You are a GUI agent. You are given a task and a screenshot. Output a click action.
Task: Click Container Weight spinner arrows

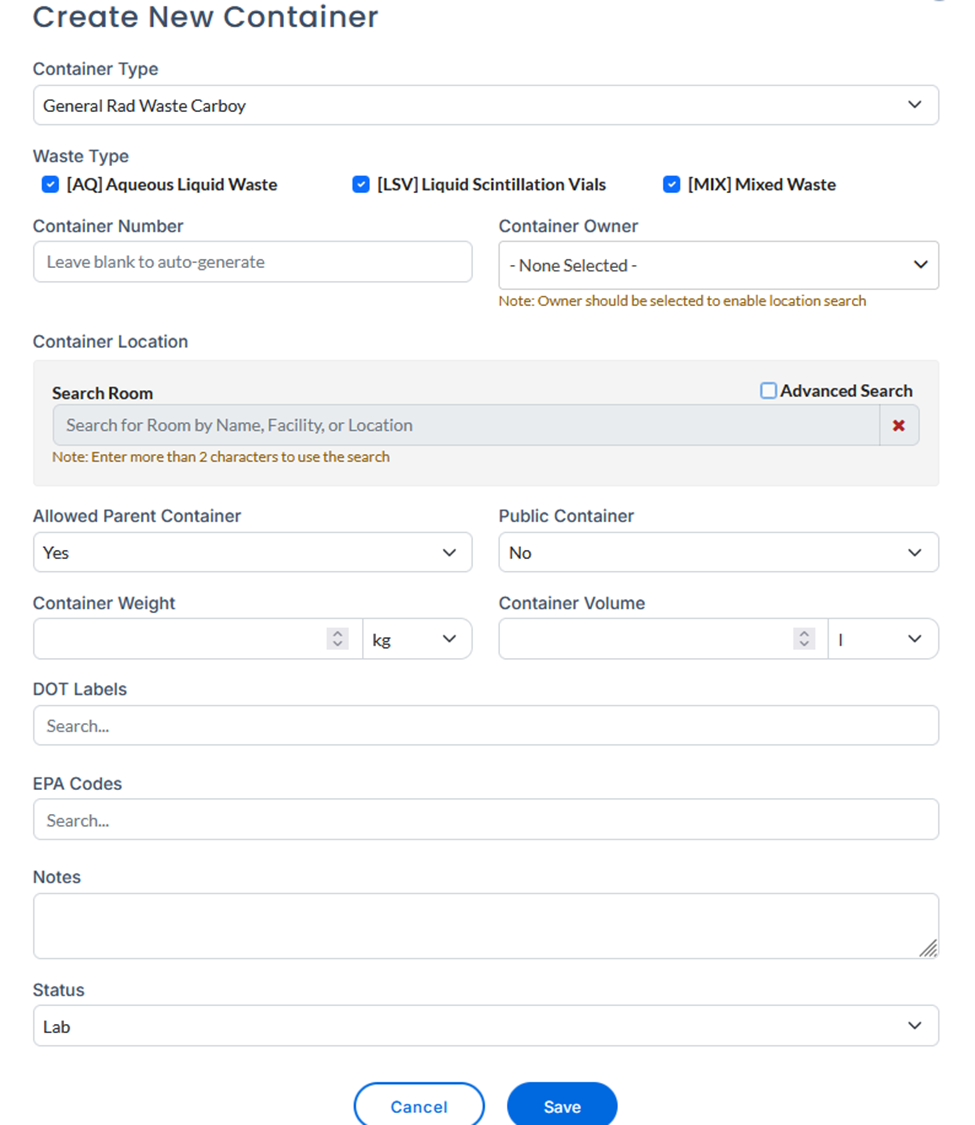coord(337,639)
